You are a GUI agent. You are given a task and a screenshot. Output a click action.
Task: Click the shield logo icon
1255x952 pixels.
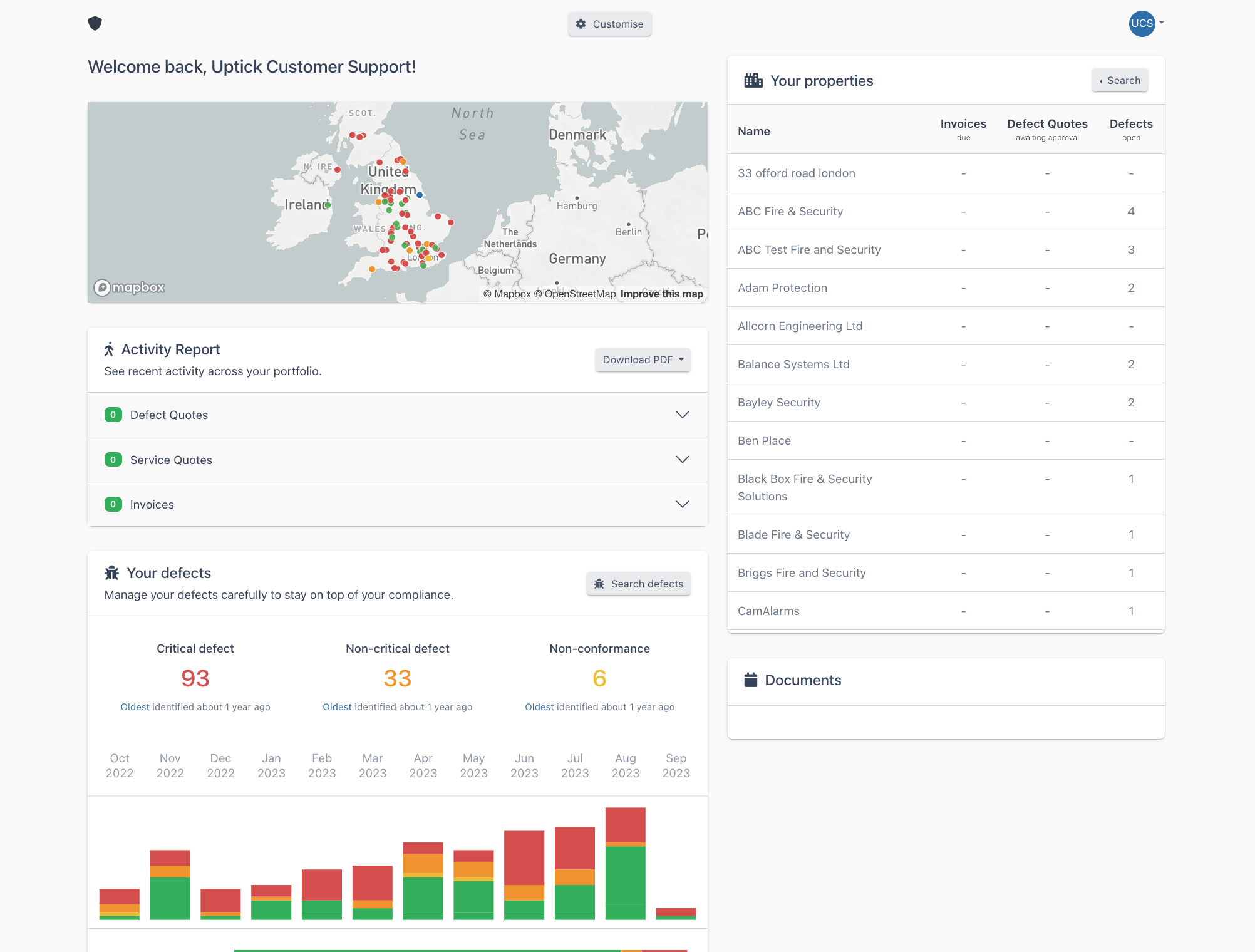coord(95,23)
